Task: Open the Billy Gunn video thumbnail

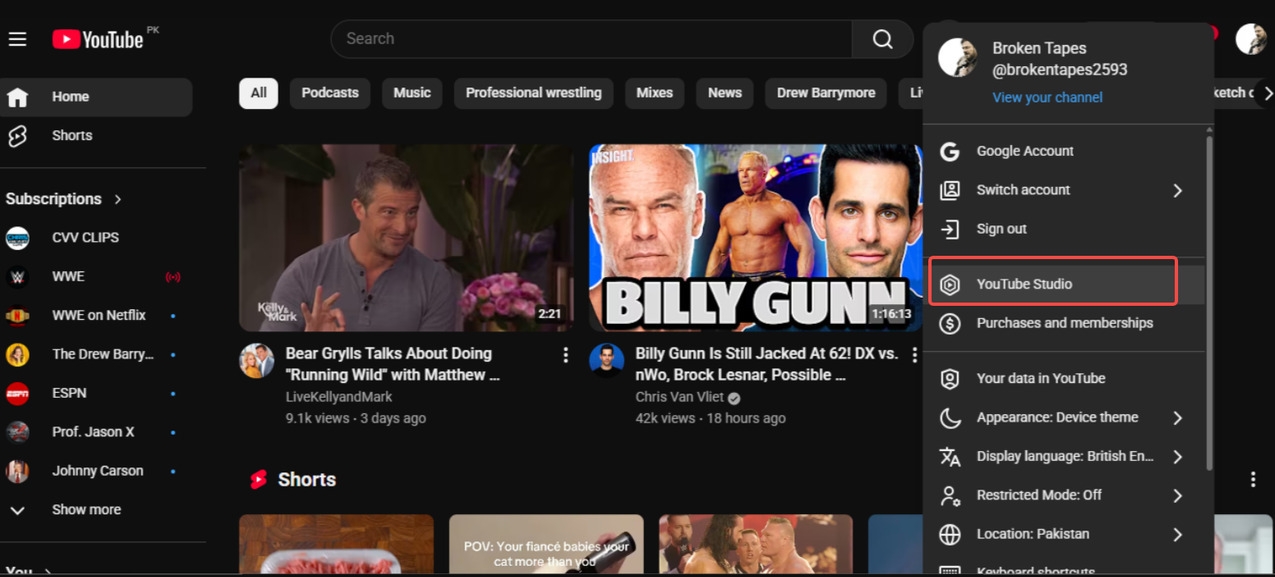Action: point(755,238)
